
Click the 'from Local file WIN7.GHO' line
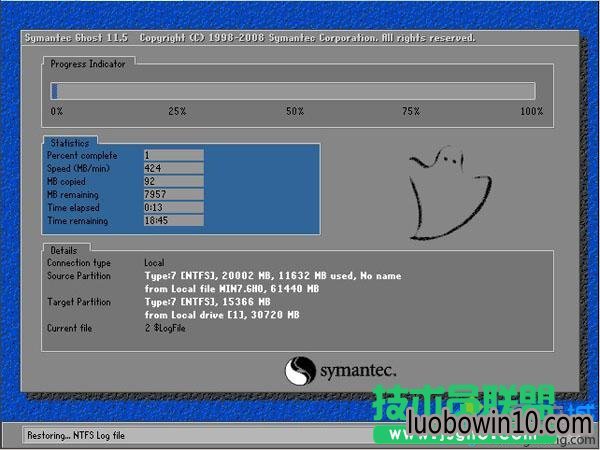point(232,289)
